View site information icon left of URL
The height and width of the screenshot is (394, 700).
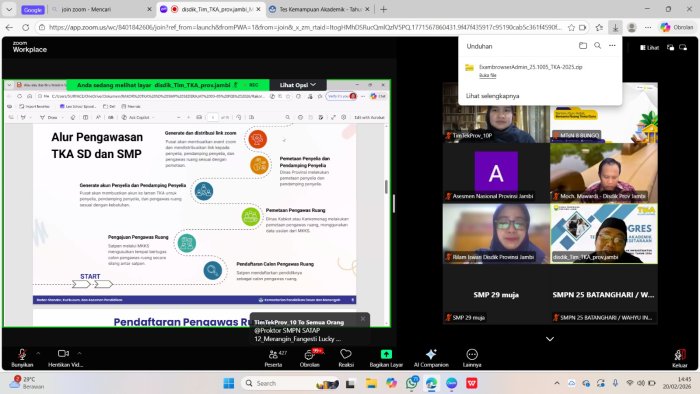coord(42,28)
